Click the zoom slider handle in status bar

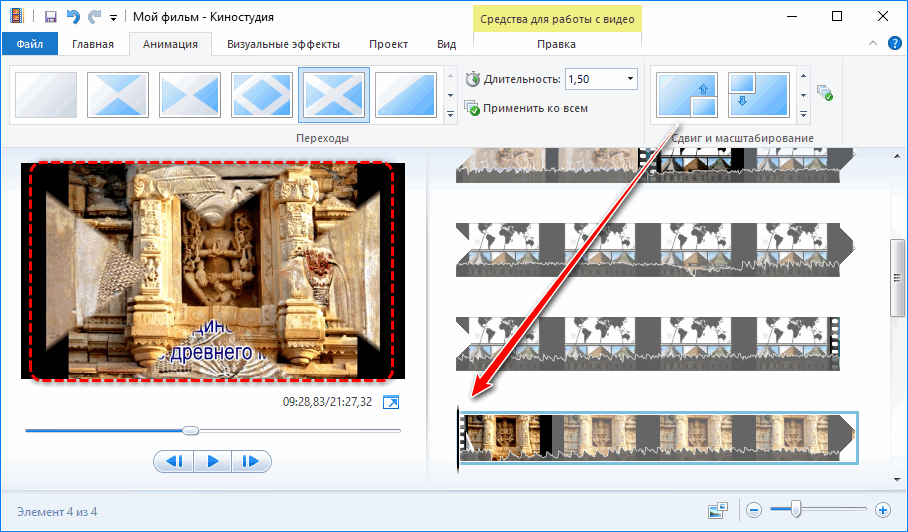pyautogui.click(x=796, y=510)
